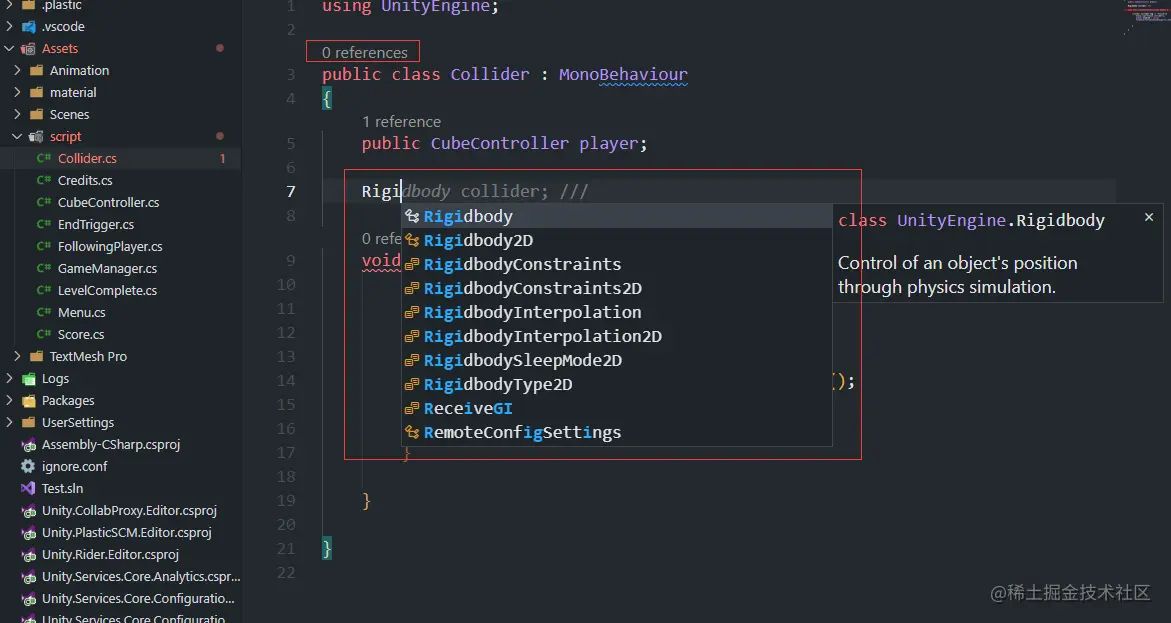
Task: Click the class icon beside Rigidbody suggestion
Action: coord(412,217)
